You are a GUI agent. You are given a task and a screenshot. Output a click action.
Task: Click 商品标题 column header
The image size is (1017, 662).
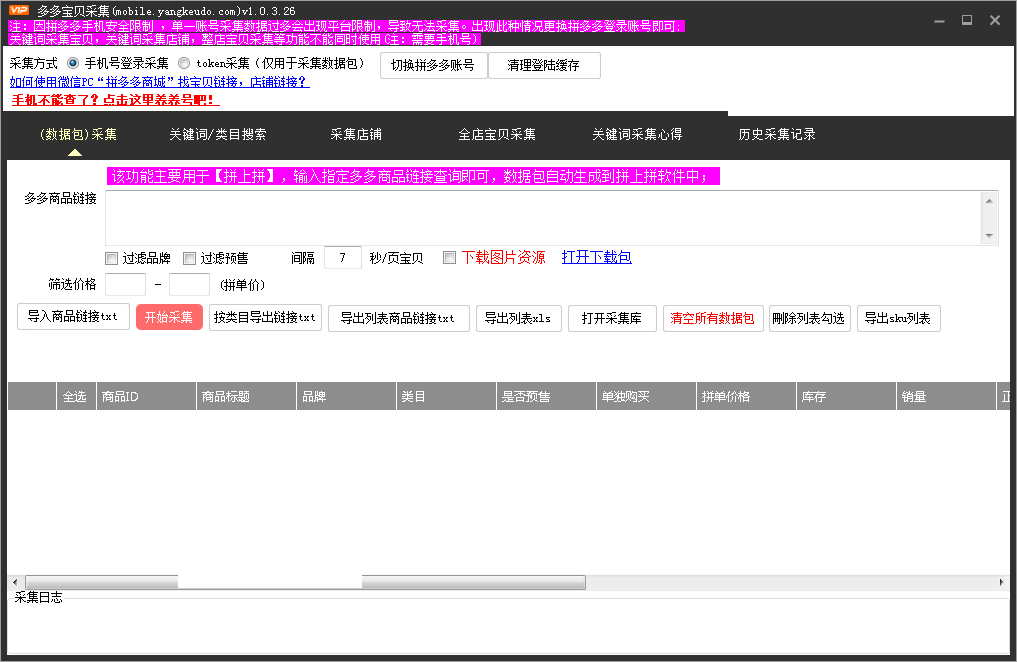(246, 396)
